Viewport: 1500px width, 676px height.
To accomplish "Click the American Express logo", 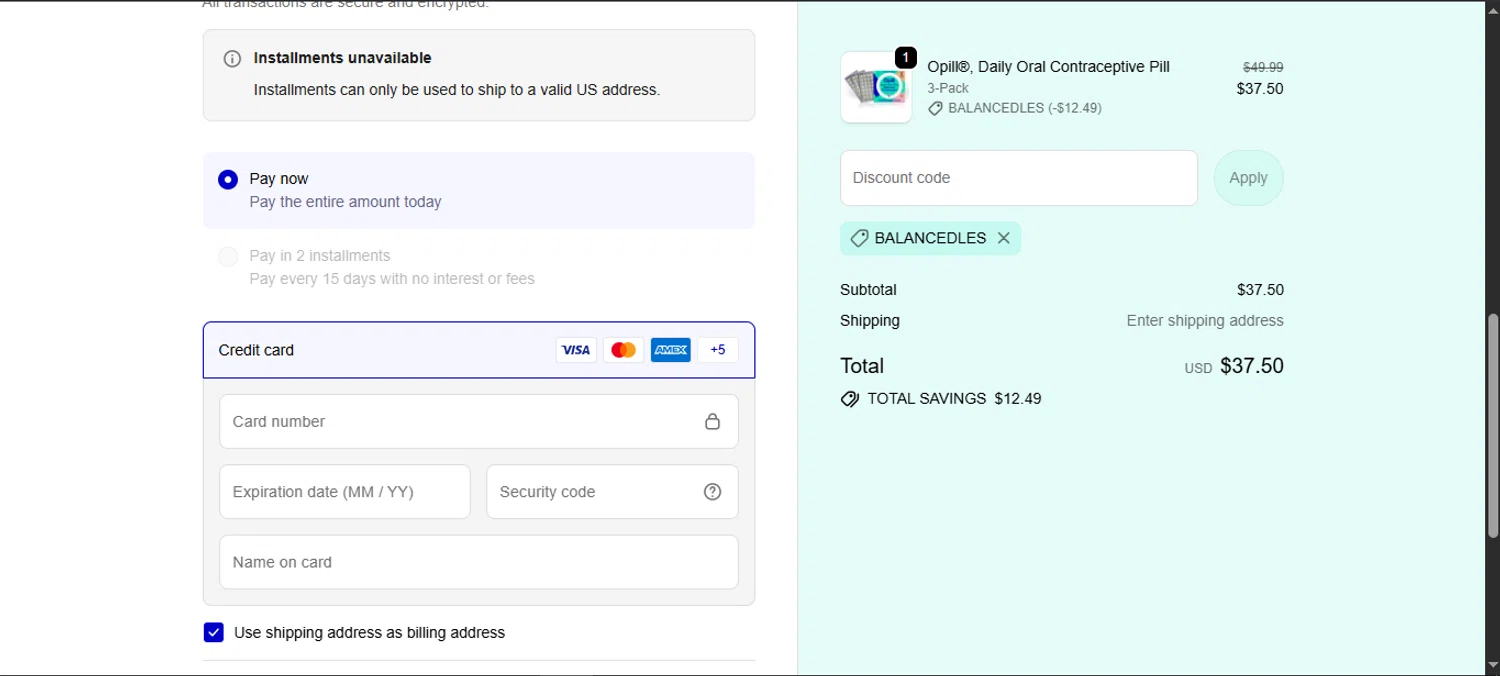I will tap(670, 350).
